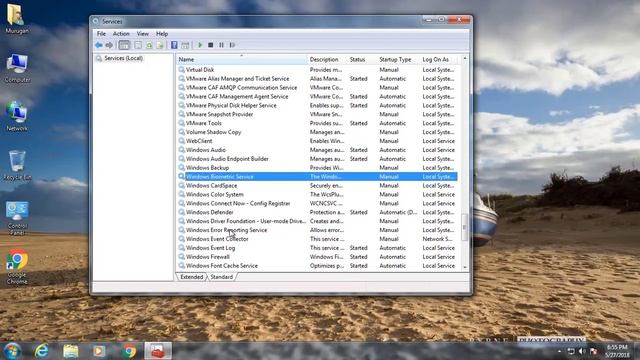Select the Virtual Disk service
Screen dimensions: 640x360
pos(317,70)
